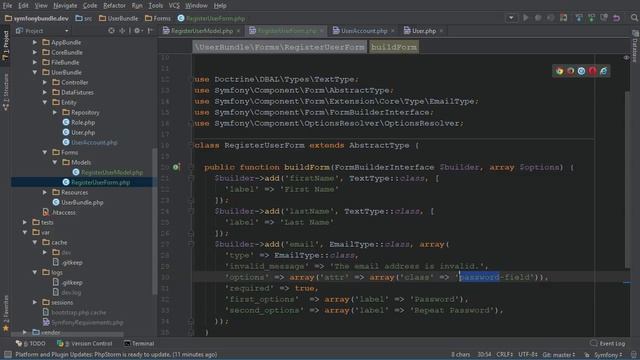This screenshot has height=360, width=640.
Task: Expand the AppBundle folder
Action: pos(35,42)
